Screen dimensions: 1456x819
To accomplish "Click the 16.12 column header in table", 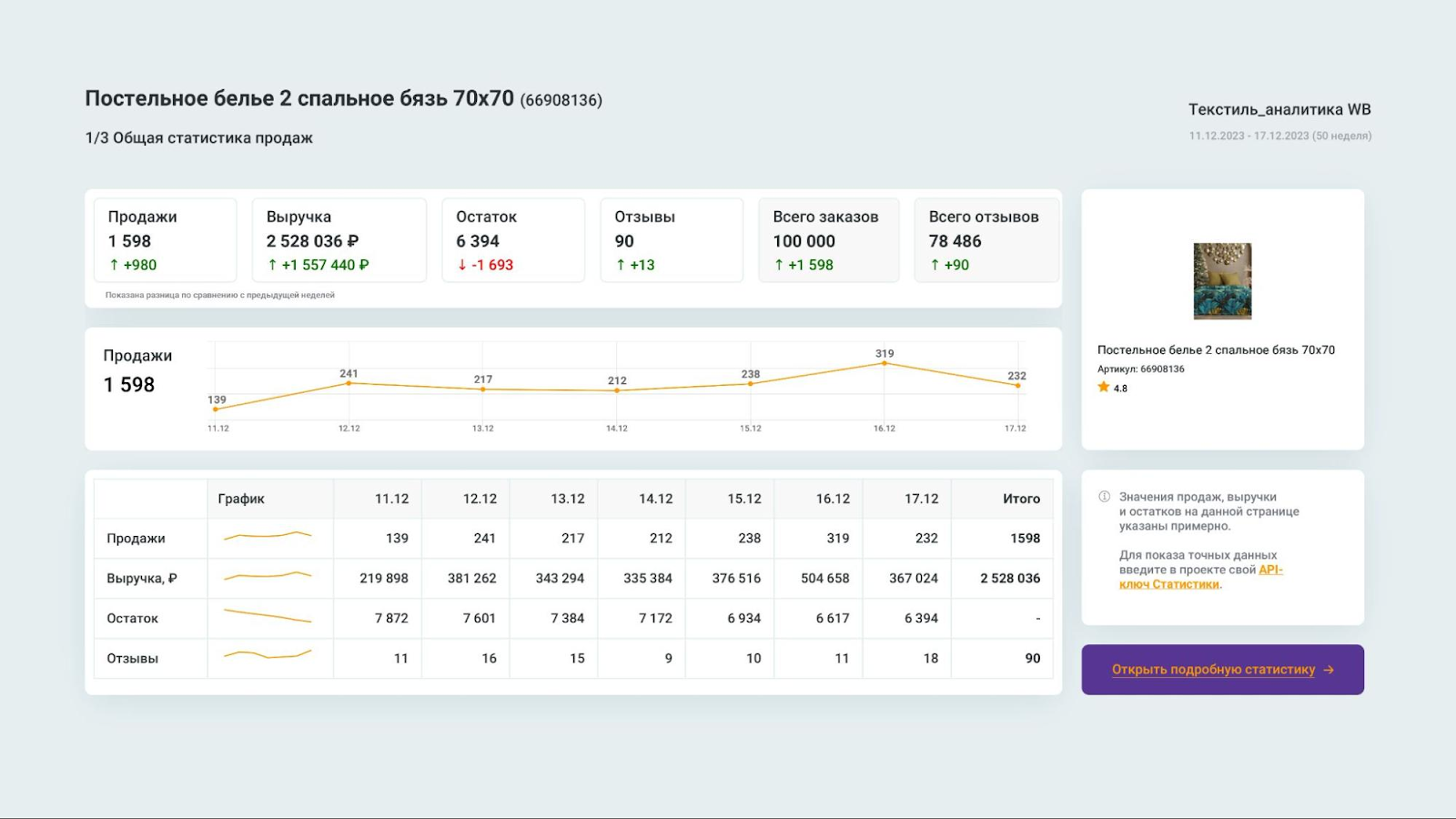I will coord(832,499).
